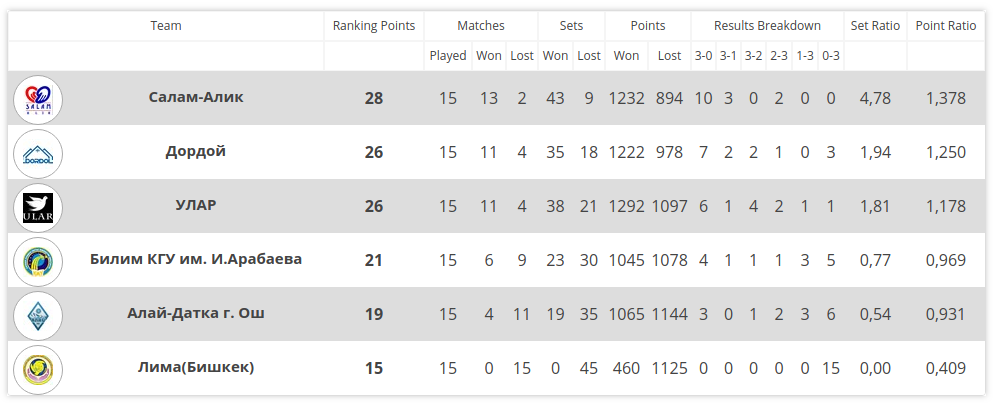Click the Set Ratio column header

click(x=875, y=26)
